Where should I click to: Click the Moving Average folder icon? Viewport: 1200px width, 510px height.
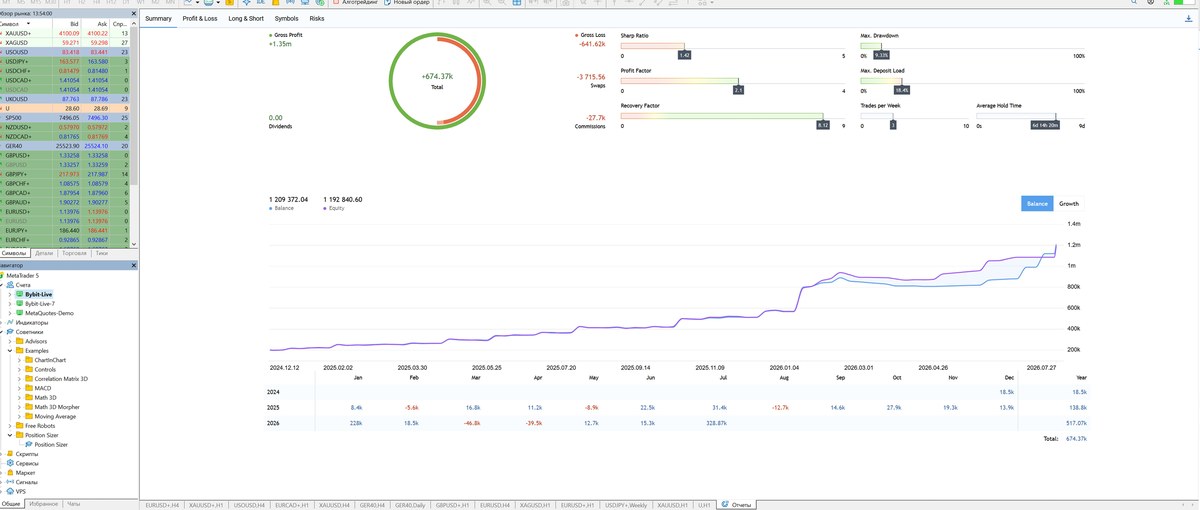pyautogui.click(x=29, y=416)
